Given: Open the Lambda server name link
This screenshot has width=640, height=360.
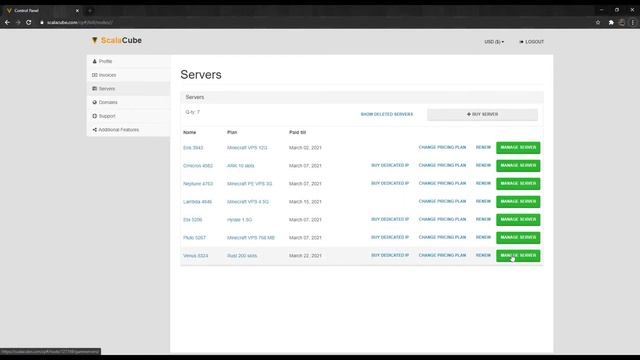Looking at the screenshot, I should (x=198, y=202).
